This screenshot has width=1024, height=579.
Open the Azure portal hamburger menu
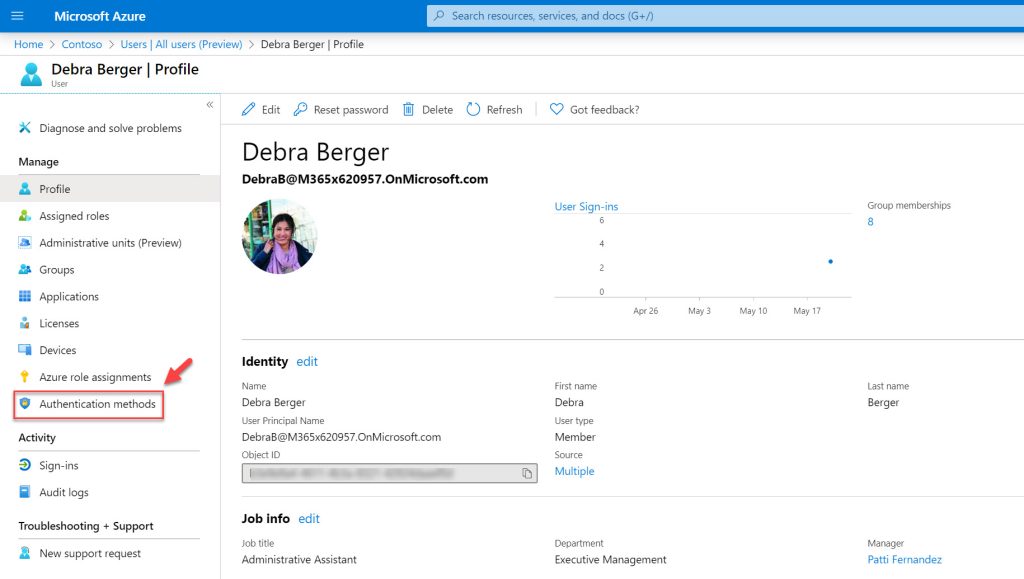pyautogui.click(x=17, y=15)
